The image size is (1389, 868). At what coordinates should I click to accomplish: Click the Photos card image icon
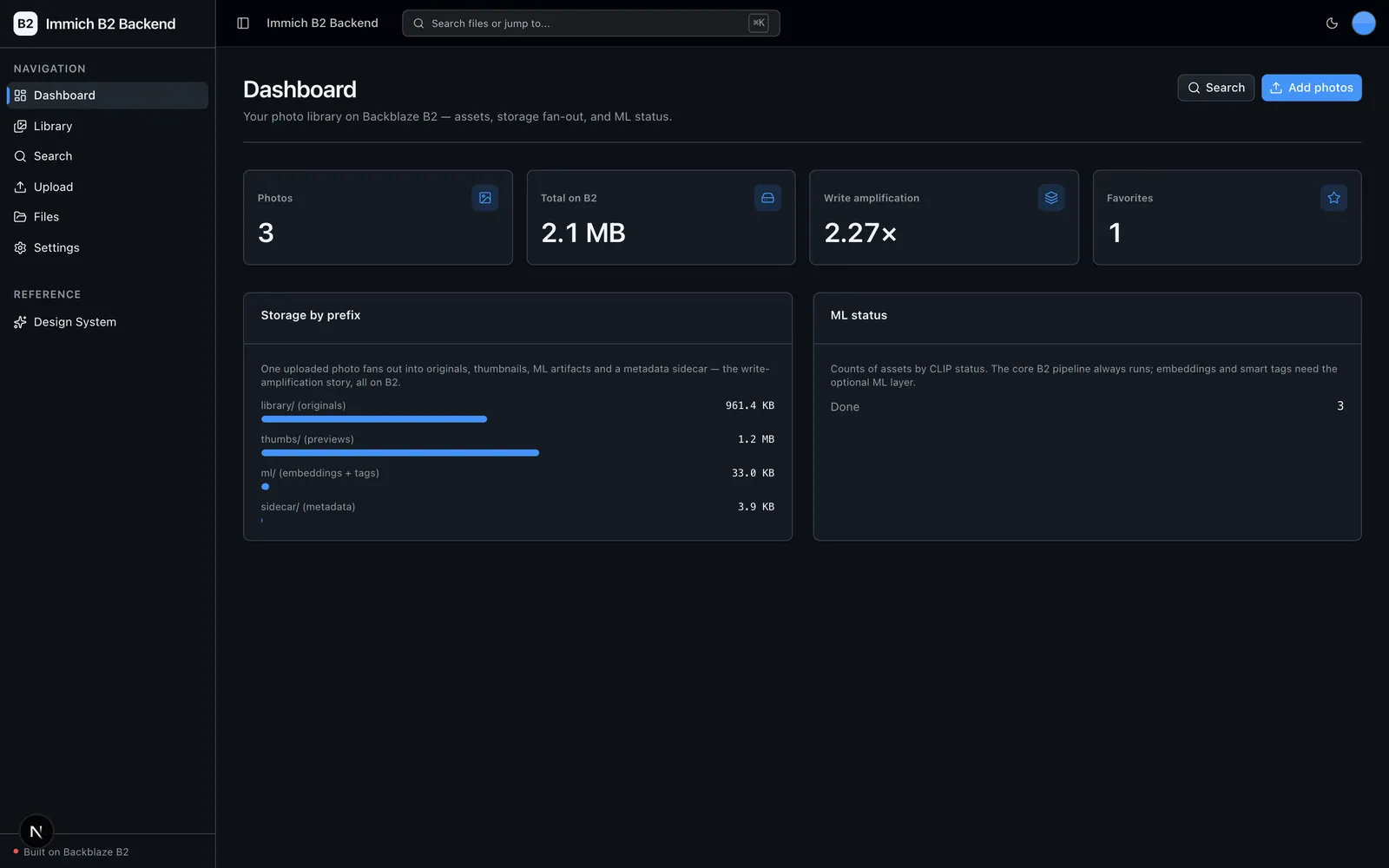[x=485, y=198]
